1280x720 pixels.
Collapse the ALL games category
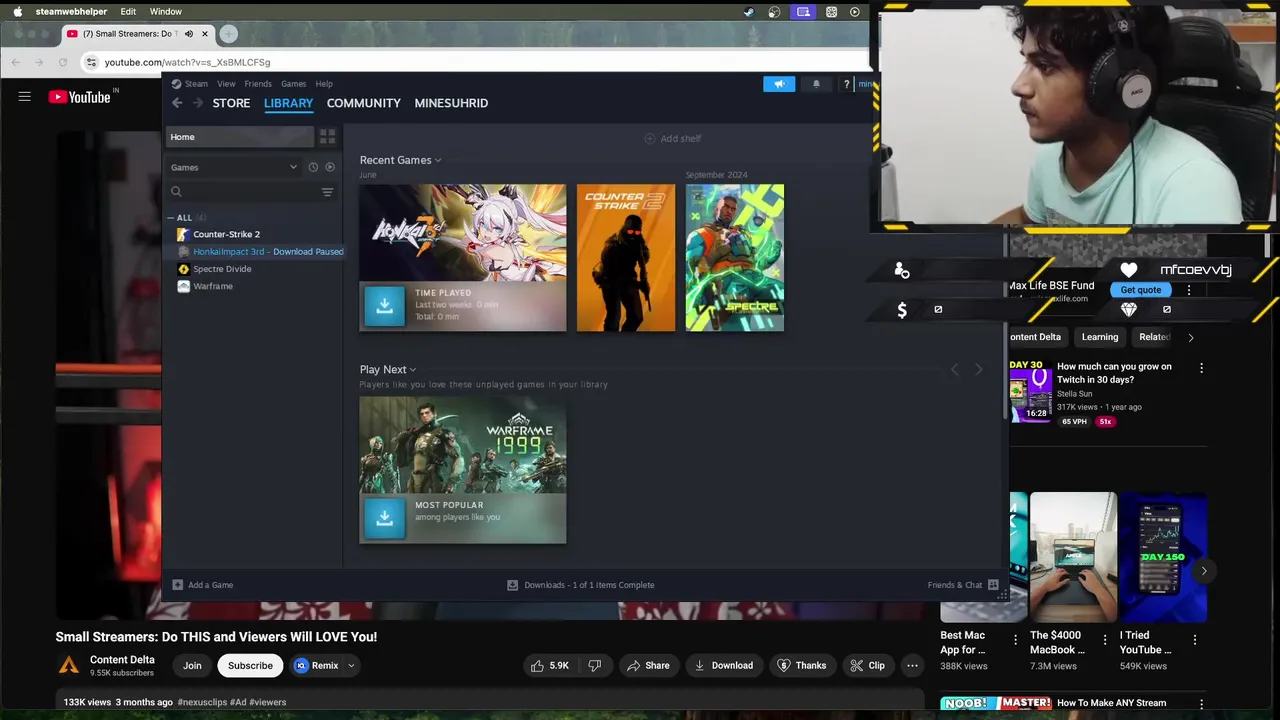(171, 218)
